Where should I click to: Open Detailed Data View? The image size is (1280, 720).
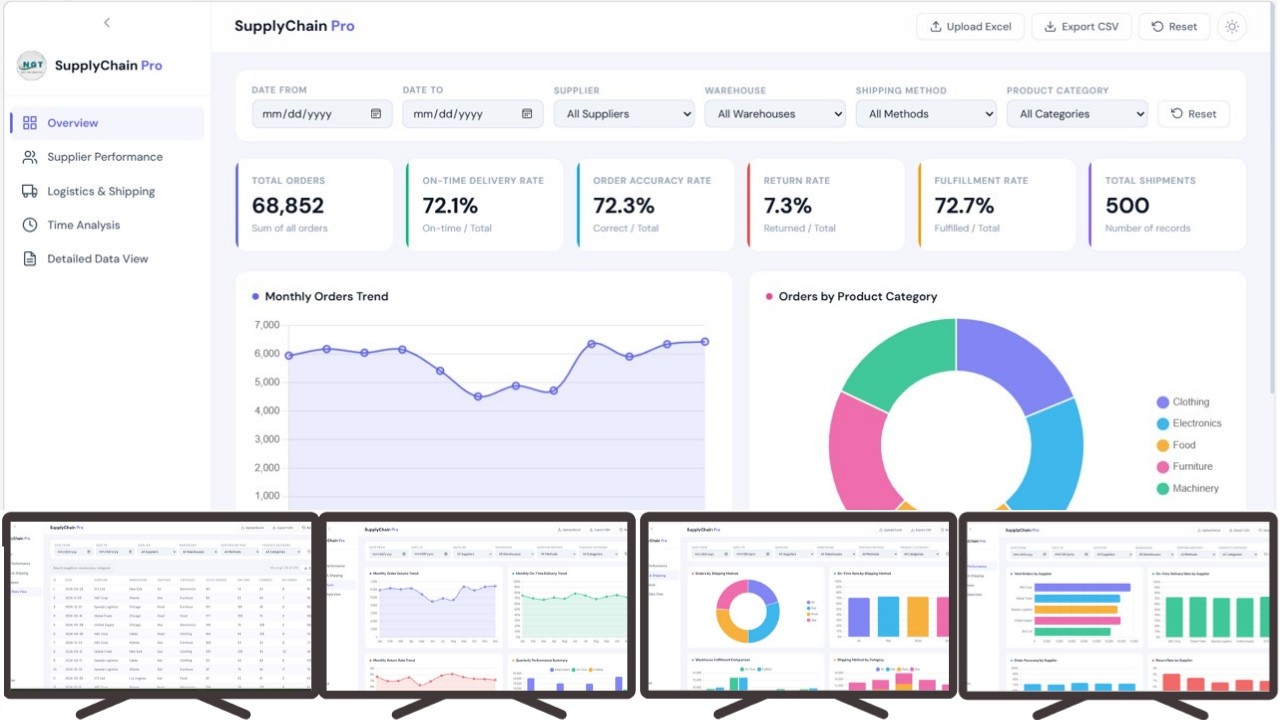(x=107, y=259)
